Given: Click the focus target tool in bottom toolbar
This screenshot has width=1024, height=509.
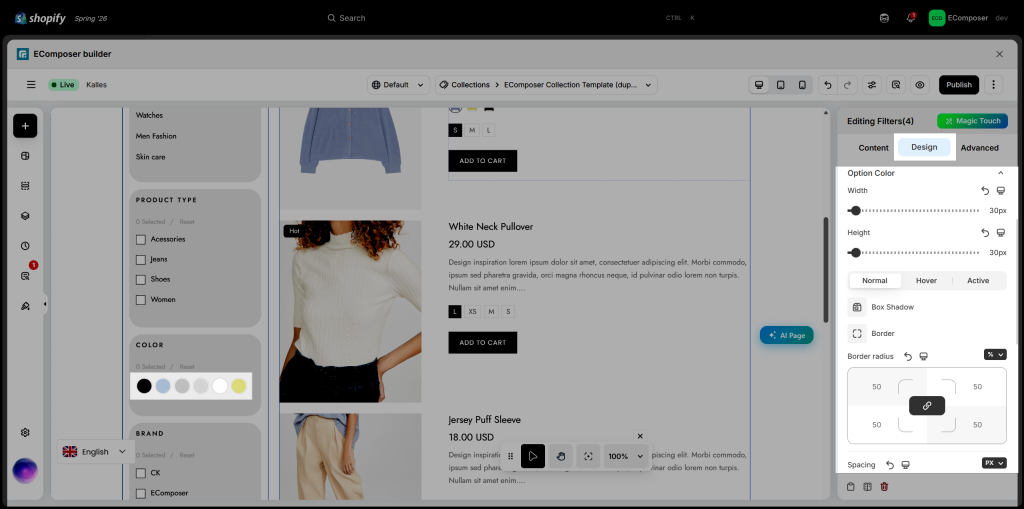Looking at the screenshot, I should pos(588,456).
